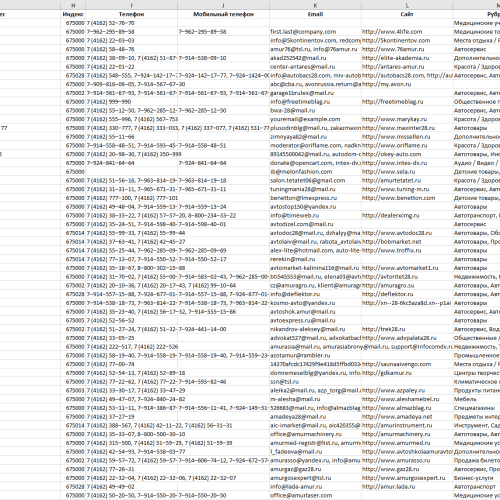
Task: Select email cell 'bwa-28@mail.ru'
Action: pos(315,110)
